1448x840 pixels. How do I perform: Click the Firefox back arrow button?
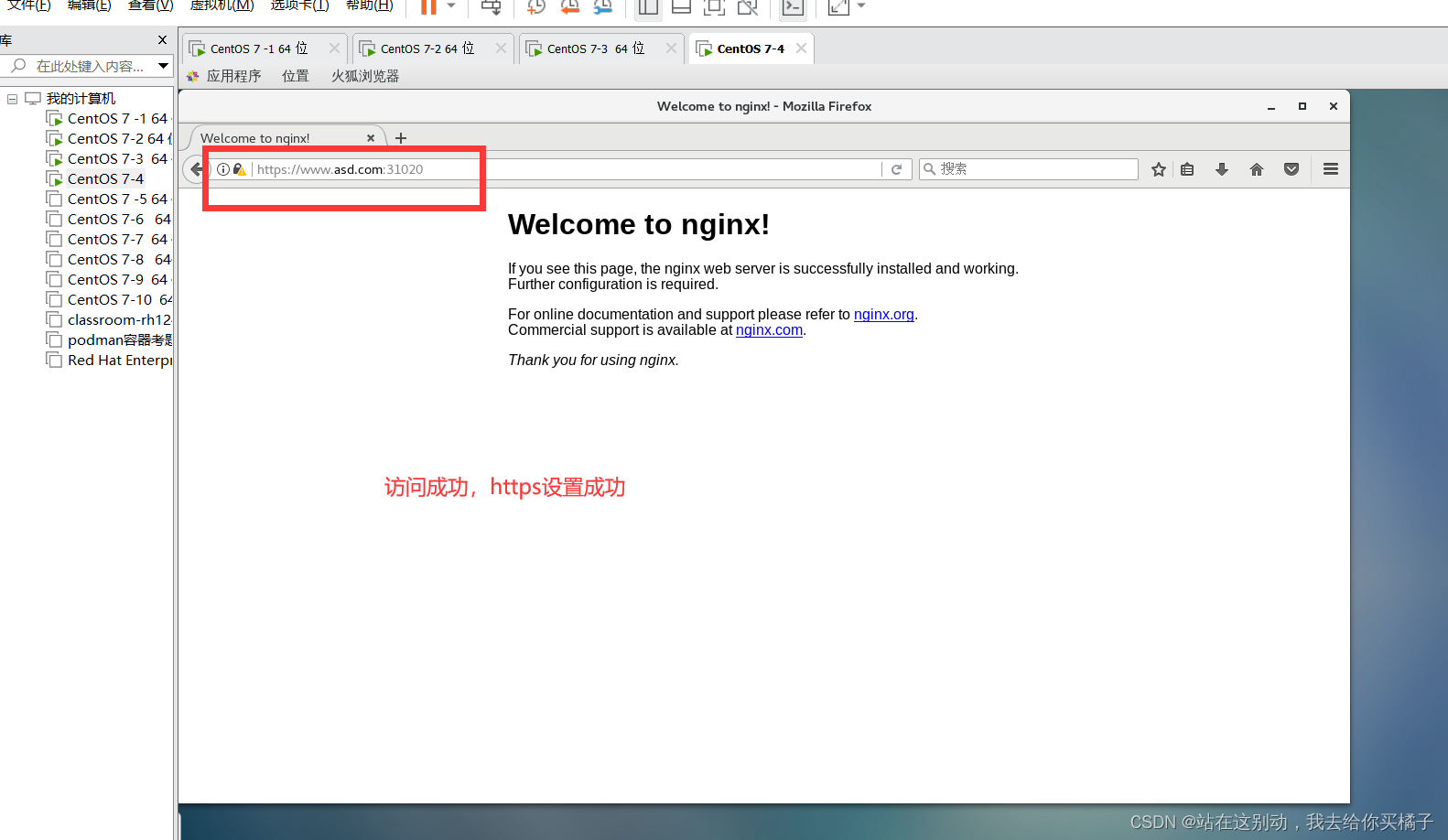[196, 169]
